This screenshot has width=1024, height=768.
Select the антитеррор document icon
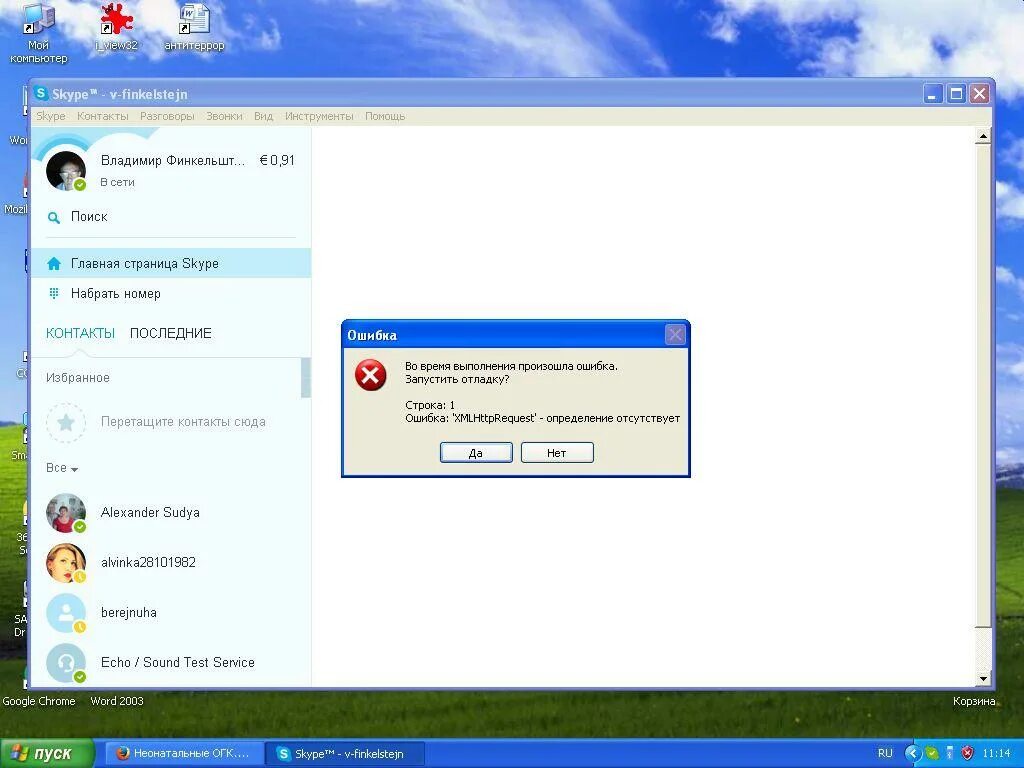click(x=194, y=27)
